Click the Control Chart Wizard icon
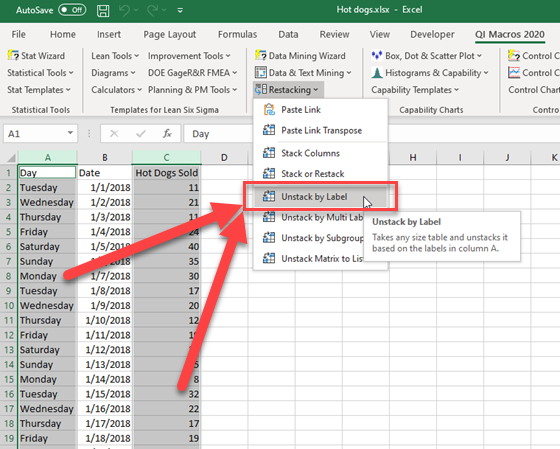Screen dimensions: 560x449 pyautogui.click(x=514, y=55)
